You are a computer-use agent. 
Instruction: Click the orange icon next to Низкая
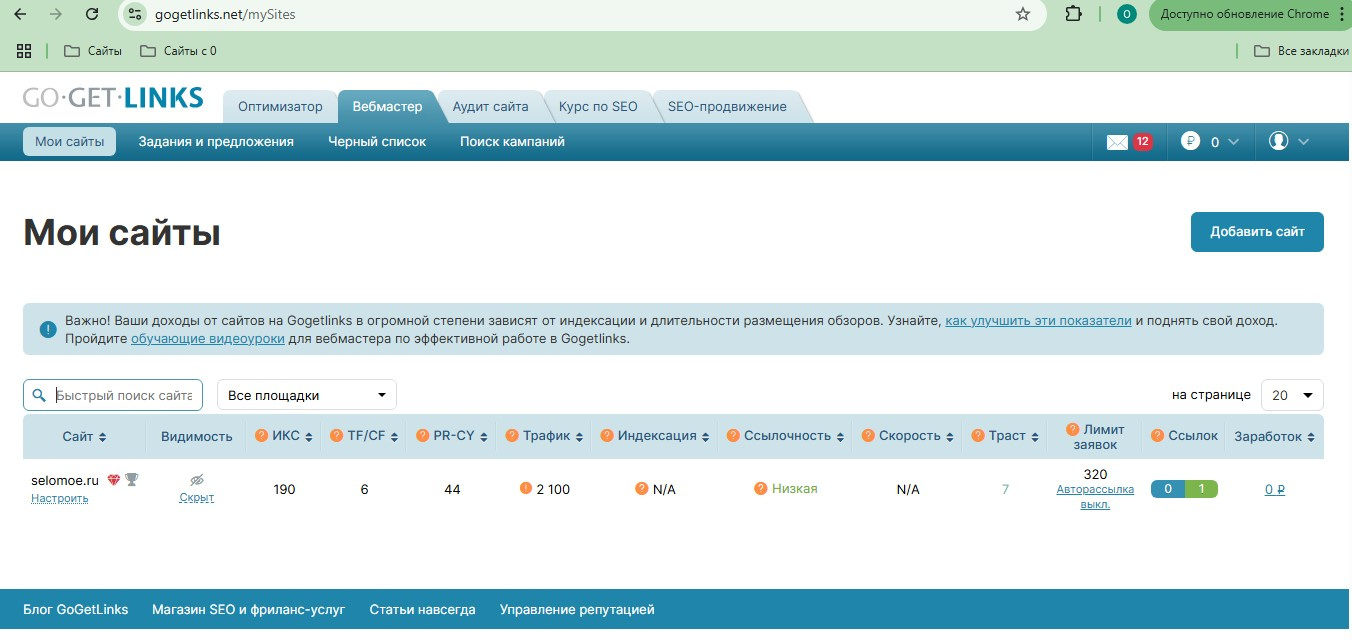[x=761, y=488]
